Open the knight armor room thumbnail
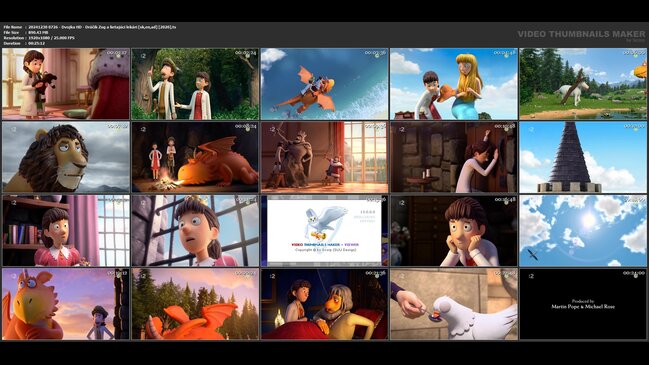The width and height of the screenshot is (649, 365). (x=324, y=157)
